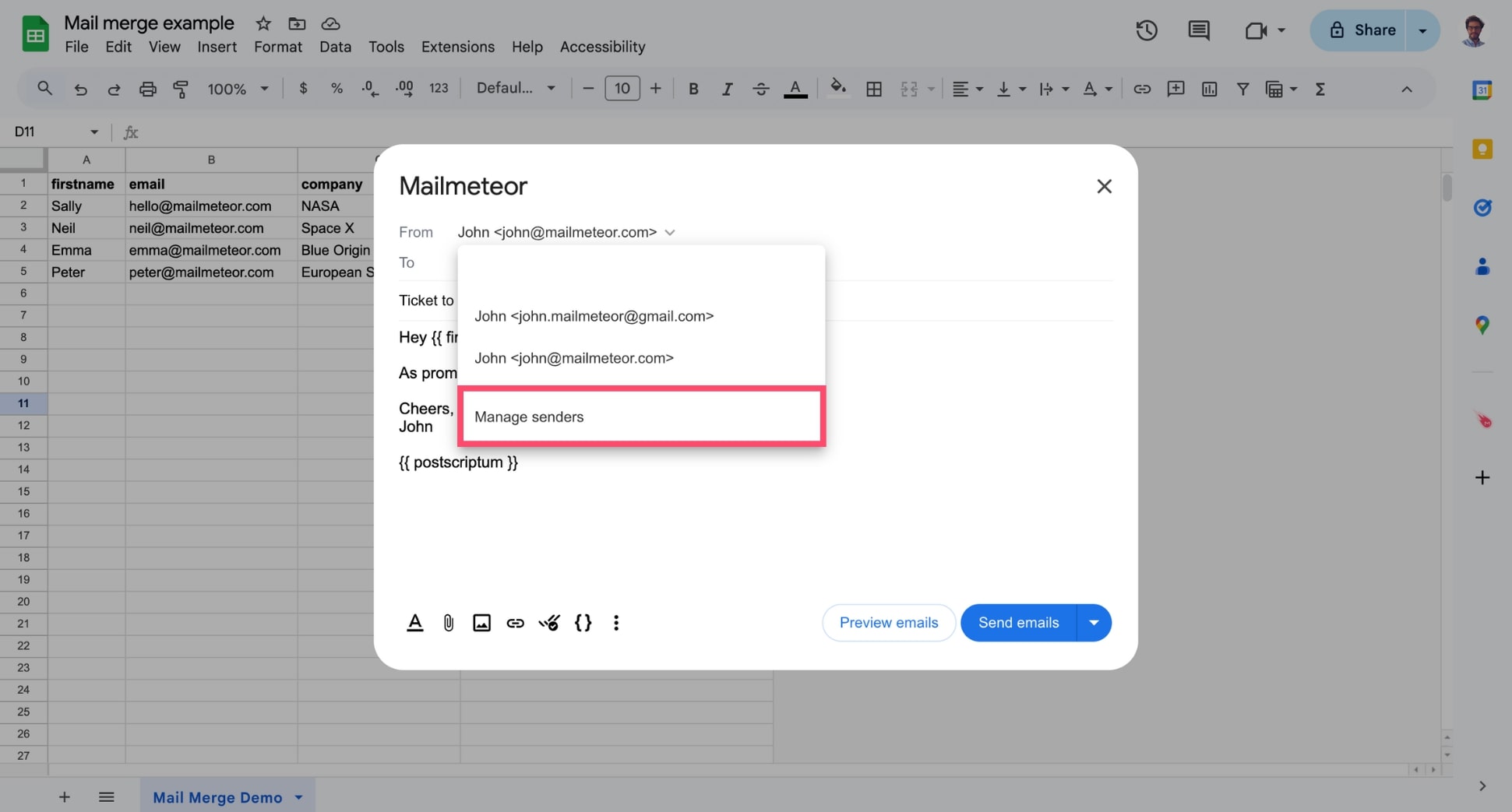Open the Edit menu
This screenshot has width=1512, height=812.
pyautogui.click(x=118, y=47)
